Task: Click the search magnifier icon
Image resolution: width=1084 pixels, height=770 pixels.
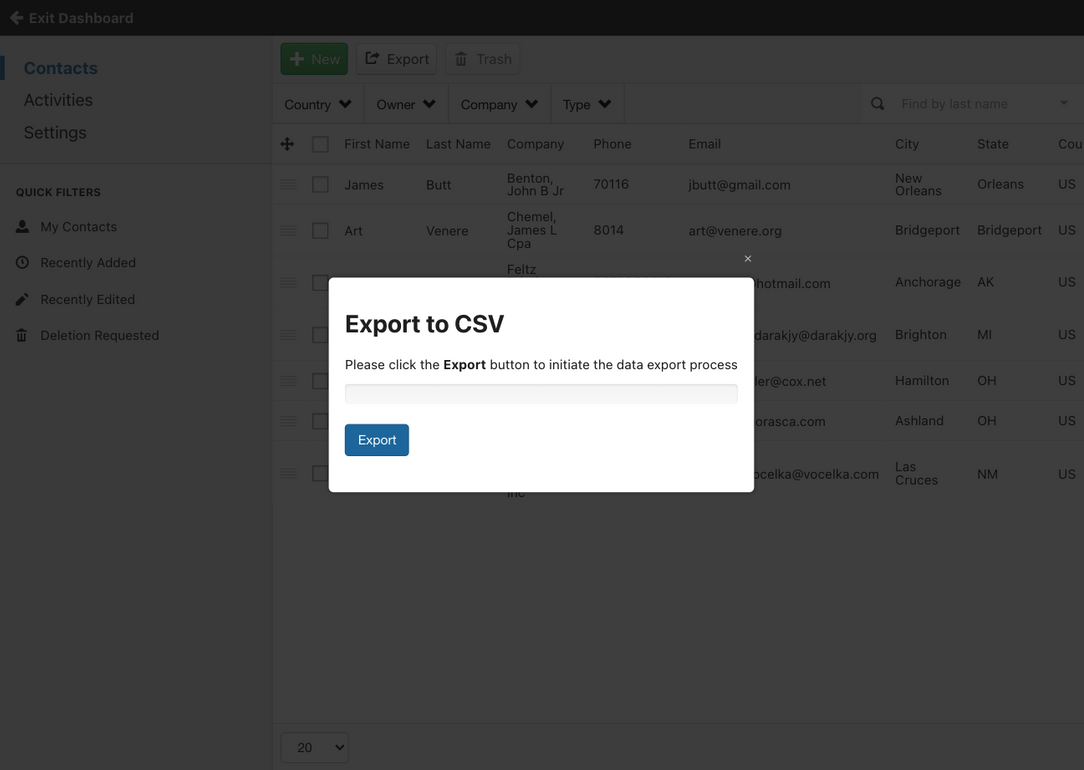Action: pyautogui.click(x=877, y=104)
